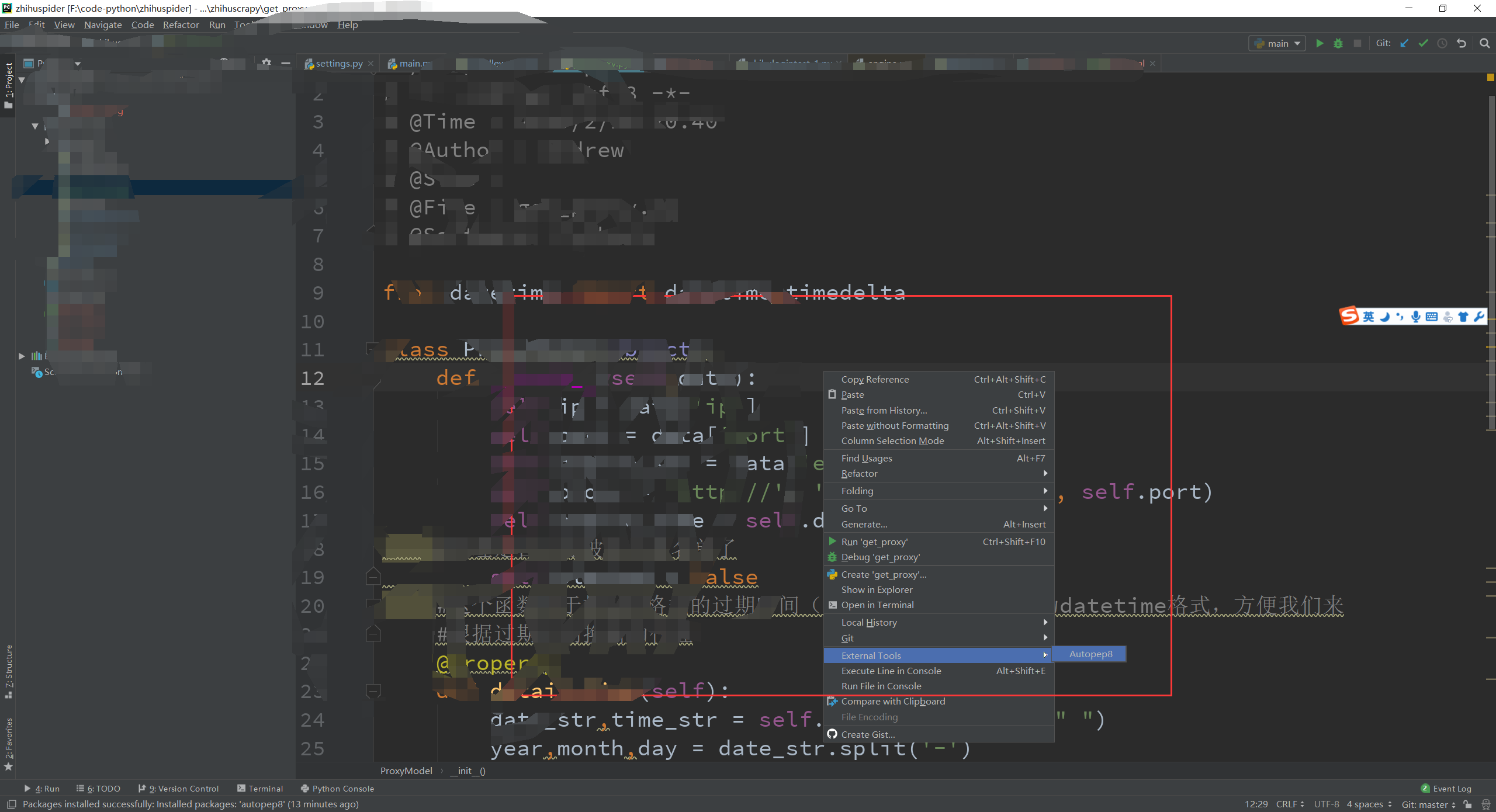This screenshot has width=1496, height=812.
Task: Open the CRLF line separator selector
Action: (x=1289, y=804)
